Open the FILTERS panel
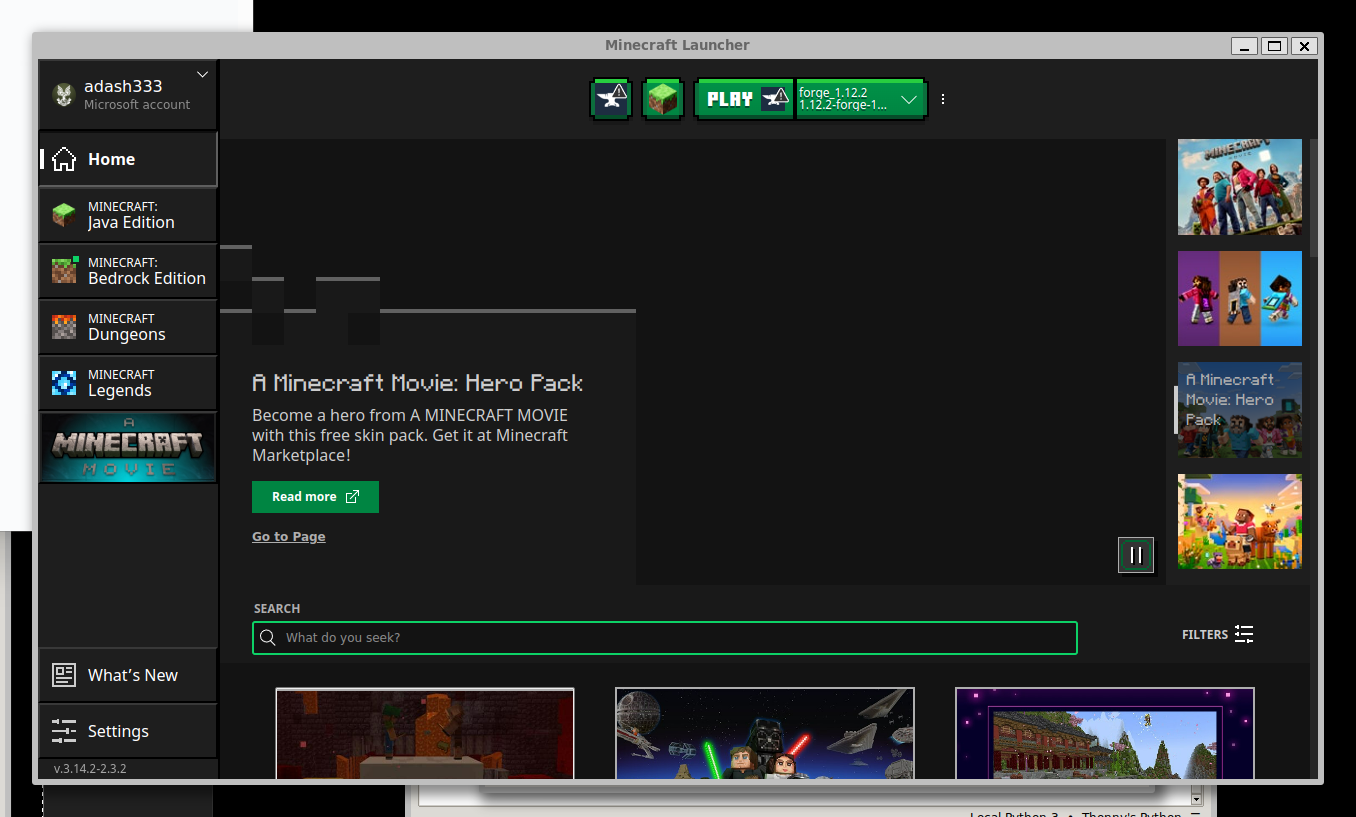The width and height of the screenshot is (1356, 817). click(1217, 634)
